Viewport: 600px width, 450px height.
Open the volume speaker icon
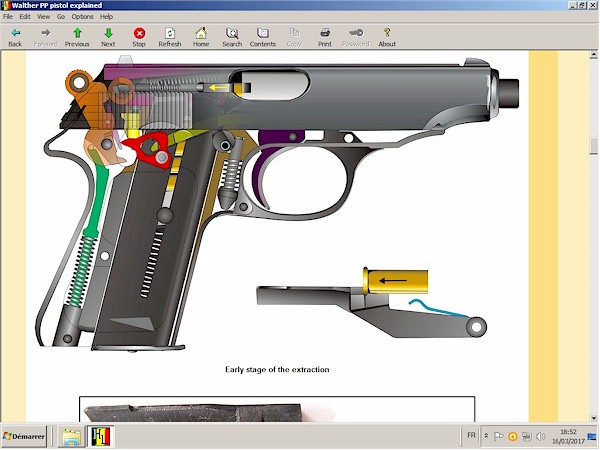(x=540, y=436)
